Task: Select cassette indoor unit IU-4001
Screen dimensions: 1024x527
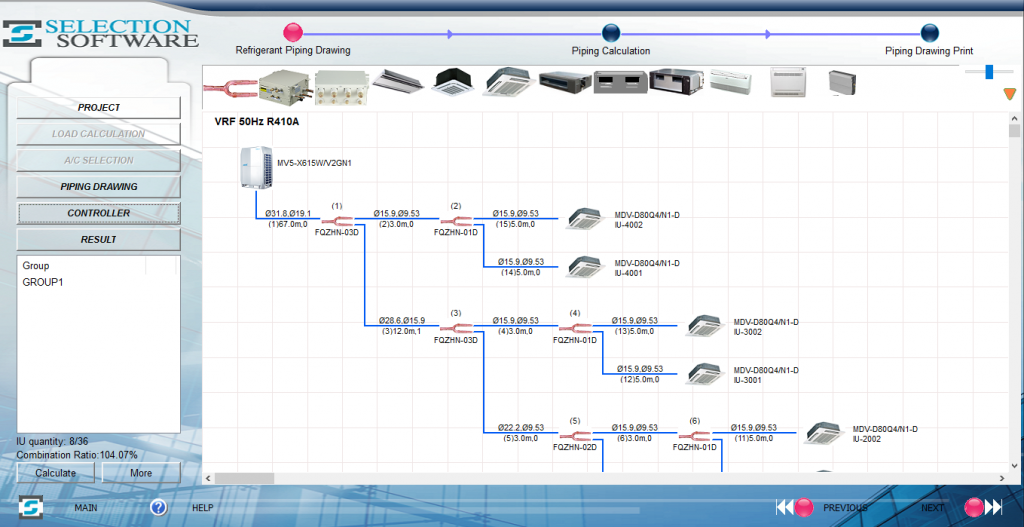Action: (x=585, y=266)
